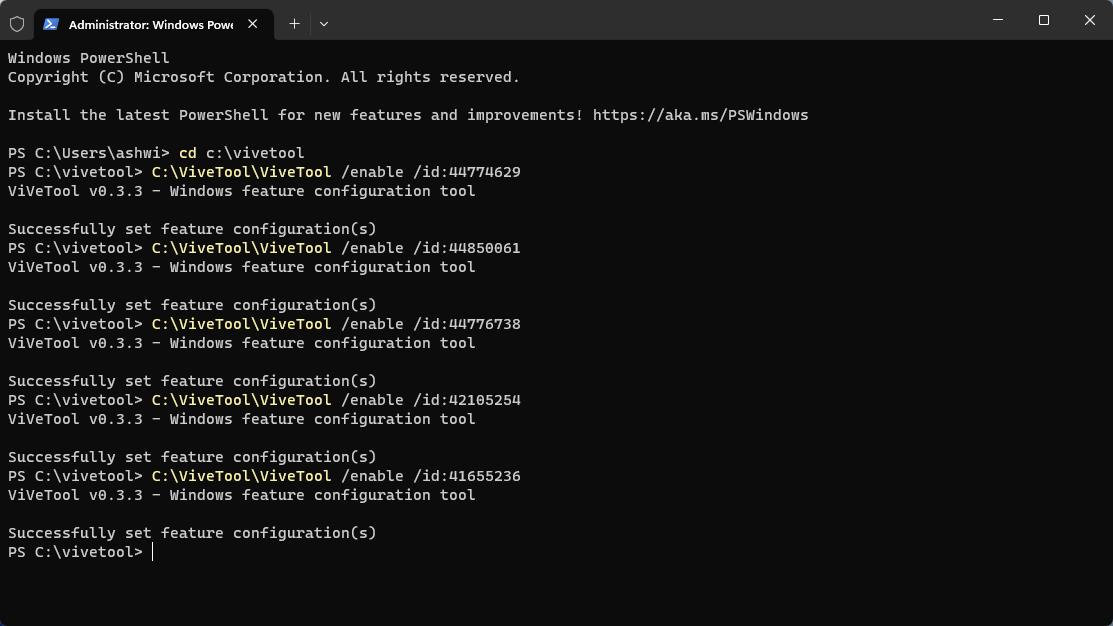Viewport: 1113px width, 626px height.
Task: Open the aka.ms/PSWindows update link
Action: tap(700, 115)
